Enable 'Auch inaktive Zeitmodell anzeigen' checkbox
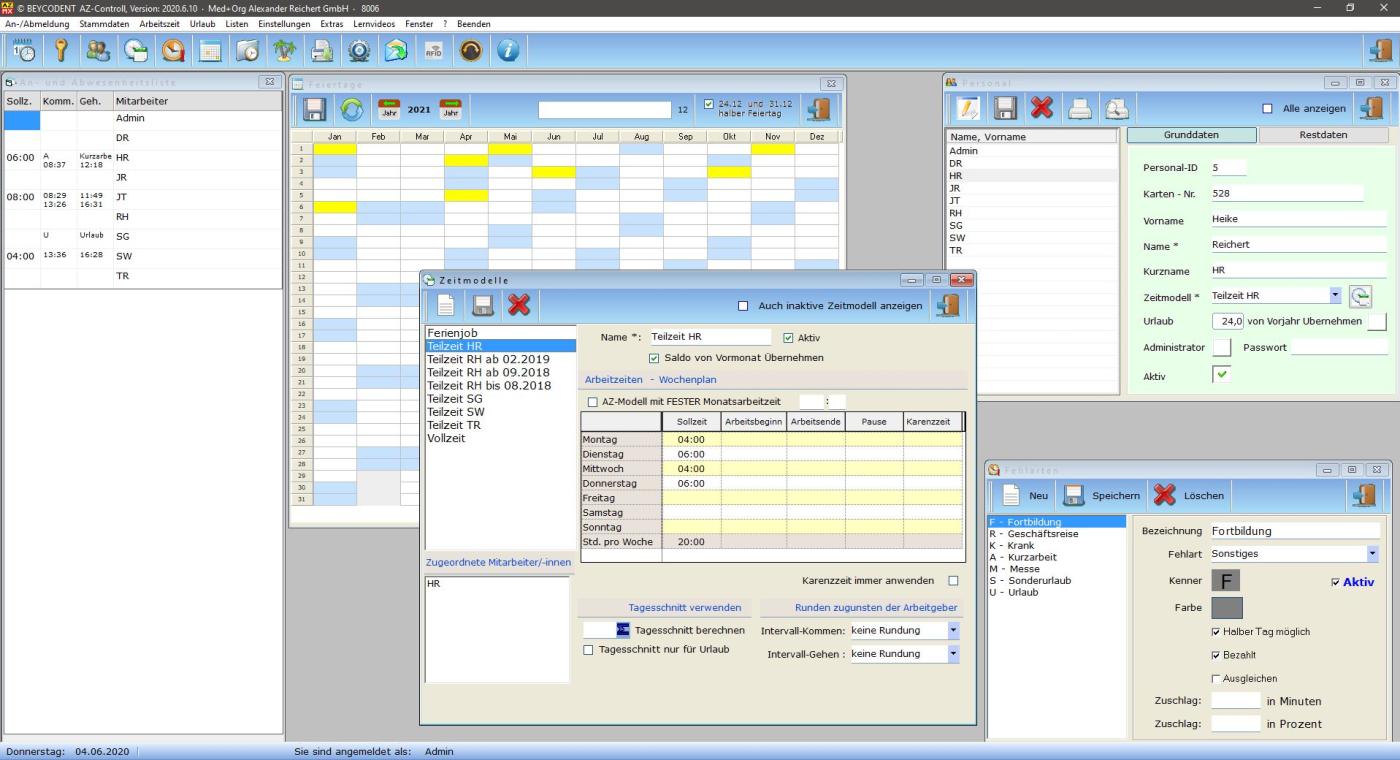The width and height of the screenshot is (1400, 760). (x=743, y=306)
